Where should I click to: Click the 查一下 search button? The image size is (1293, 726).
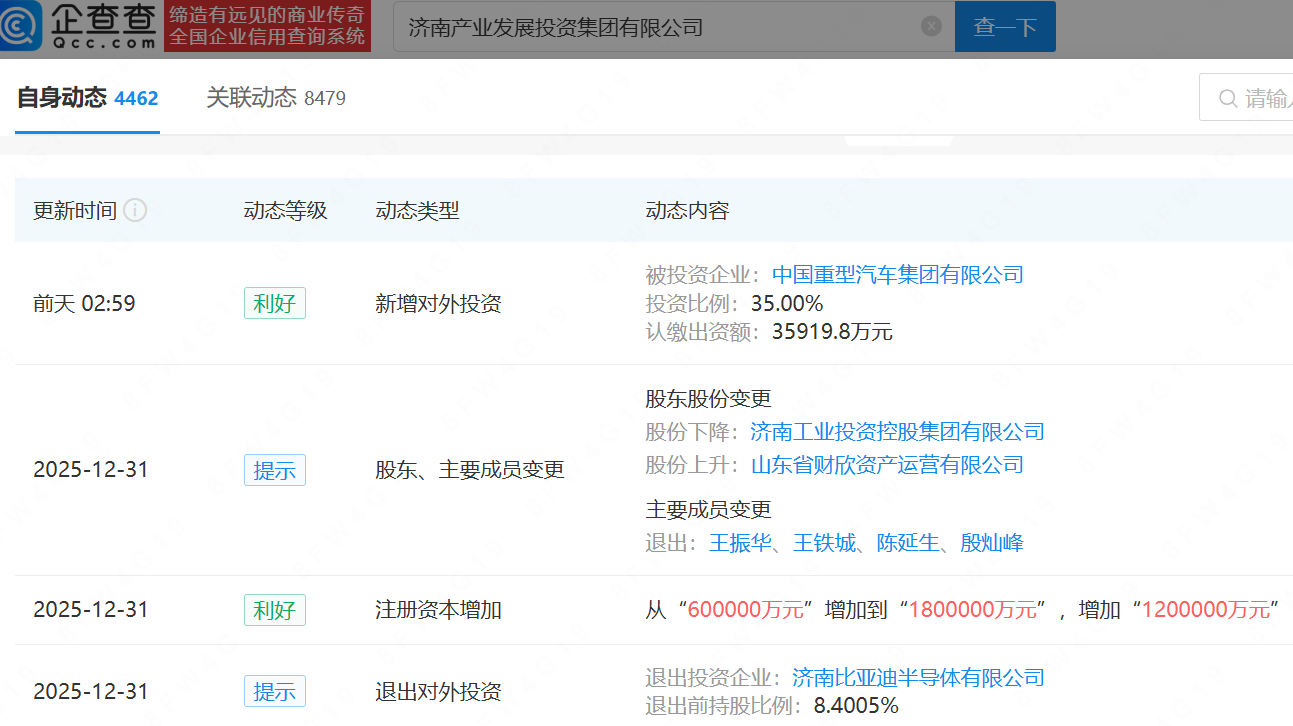(1005, 27)
